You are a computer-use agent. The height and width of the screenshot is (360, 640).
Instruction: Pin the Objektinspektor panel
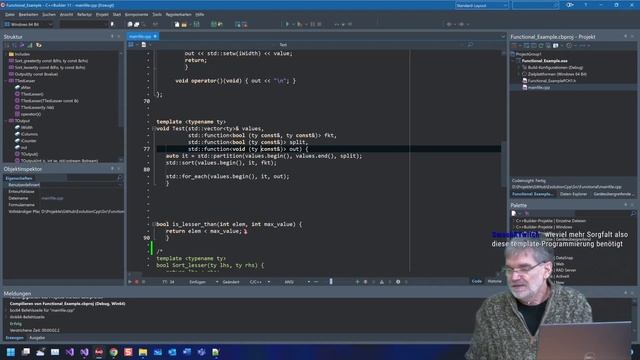112,169
